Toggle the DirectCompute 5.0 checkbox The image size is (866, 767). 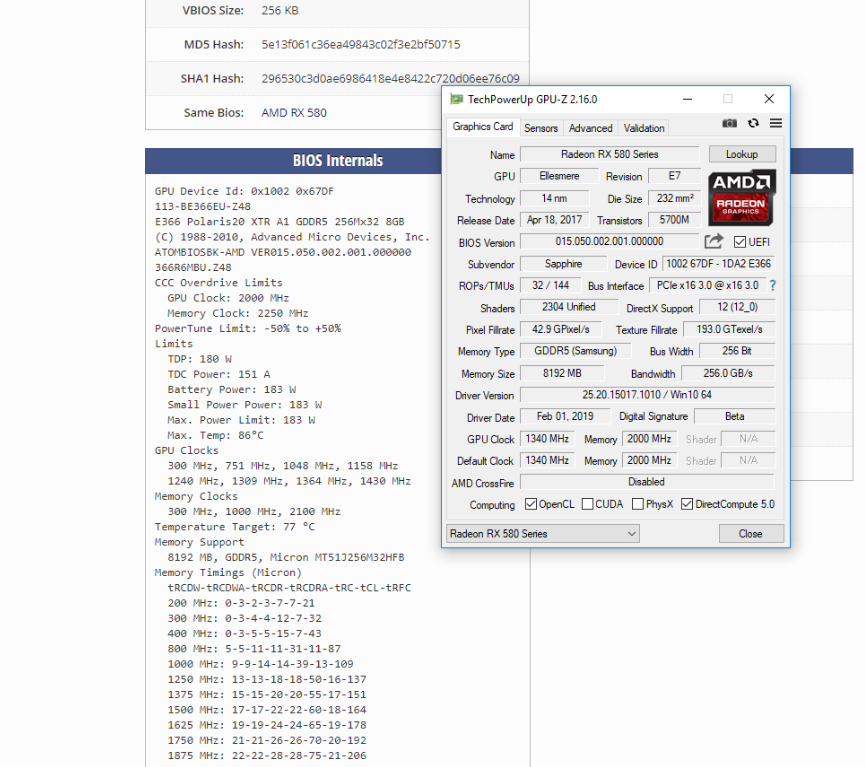pos(687,504)
